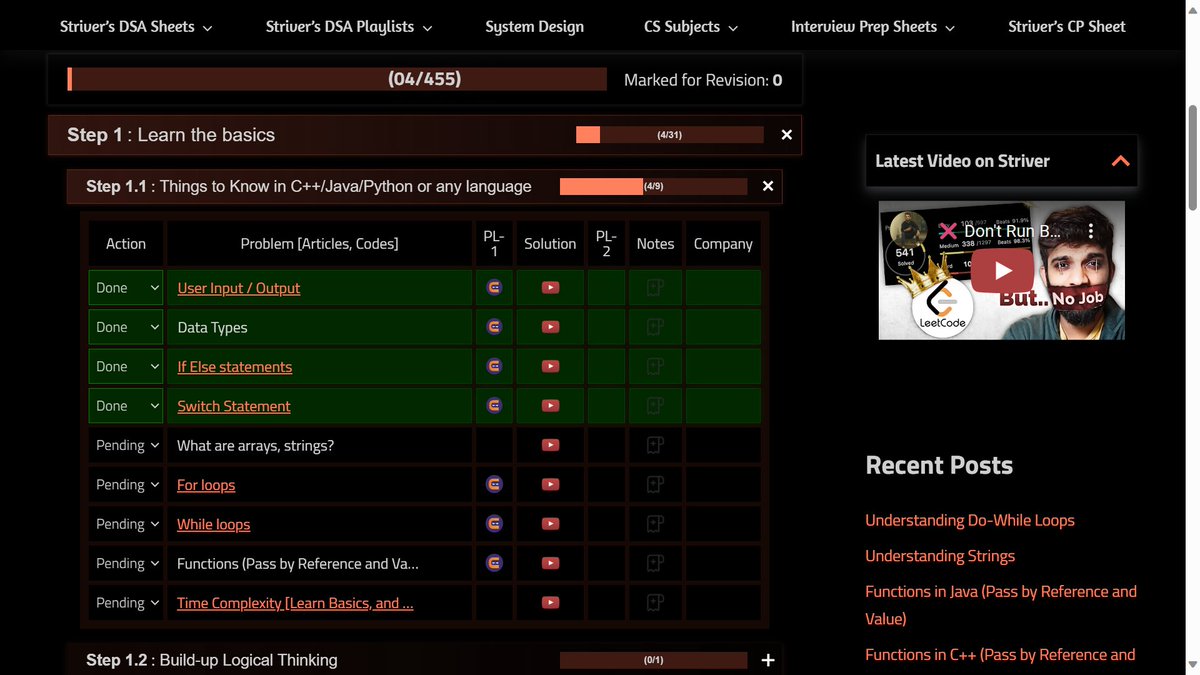Image resolution: width=1200 pixels, height=675 pixels.
Task: Open PL-1 coding icon for Data Types
Action: click(x=494, y=326)
